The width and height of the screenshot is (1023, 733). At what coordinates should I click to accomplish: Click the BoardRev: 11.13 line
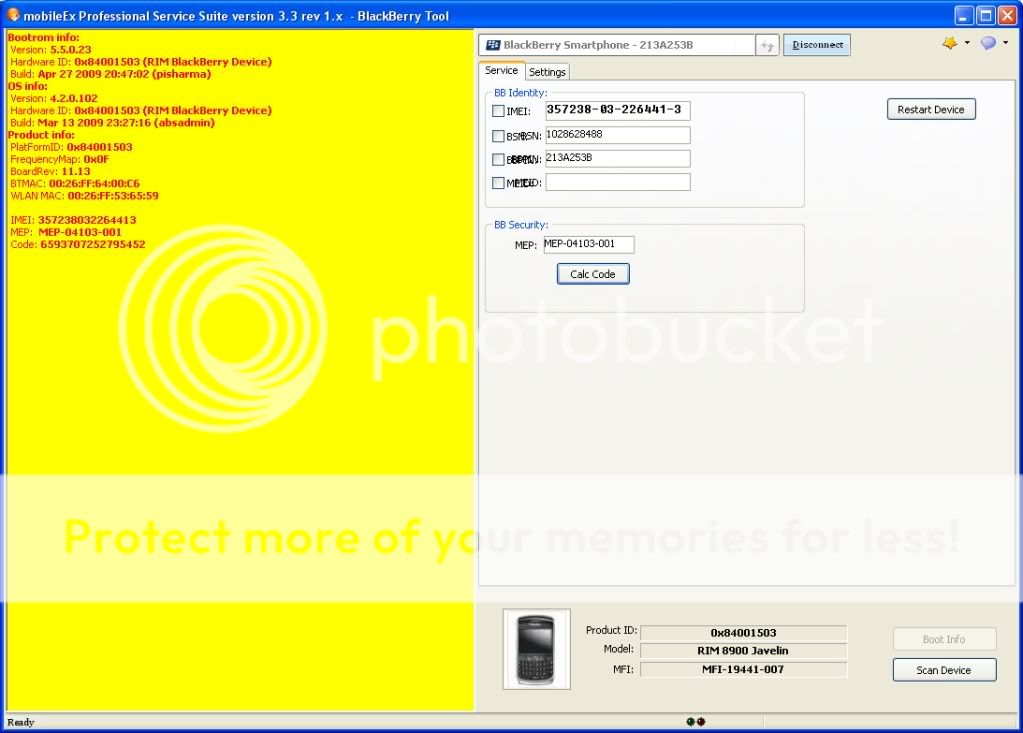[50, 172]
